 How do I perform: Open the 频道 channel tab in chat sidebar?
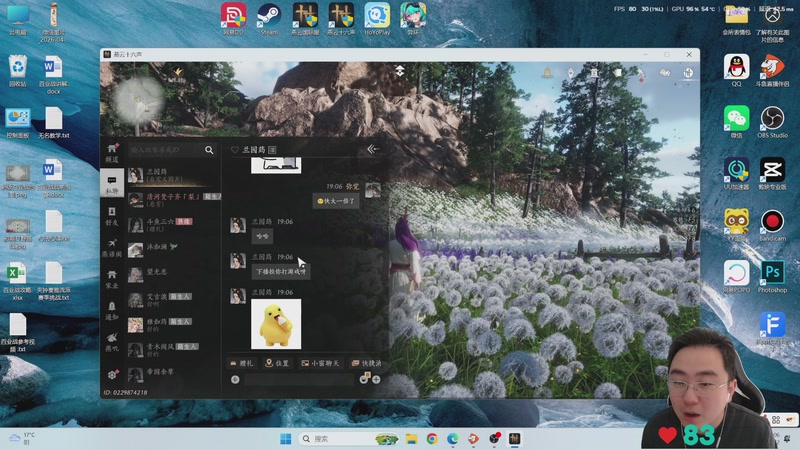click(x=112, y=153)
